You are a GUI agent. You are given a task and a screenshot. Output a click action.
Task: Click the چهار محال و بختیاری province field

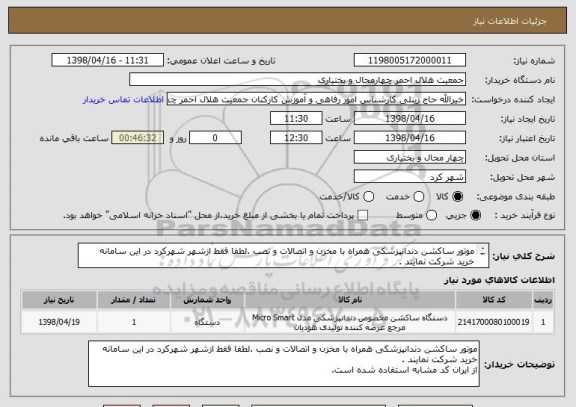tap(410, 158)
